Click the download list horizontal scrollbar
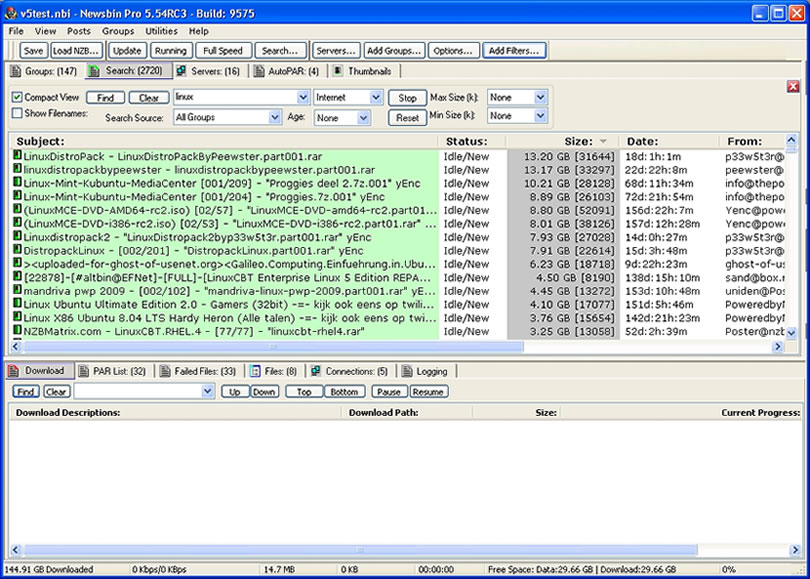Screen dimensions: 810x579 (360, 550)
